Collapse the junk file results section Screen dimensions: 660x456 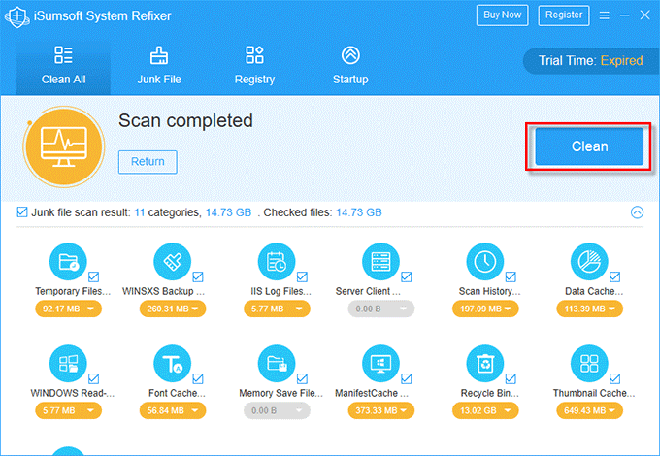pos(637,212)
